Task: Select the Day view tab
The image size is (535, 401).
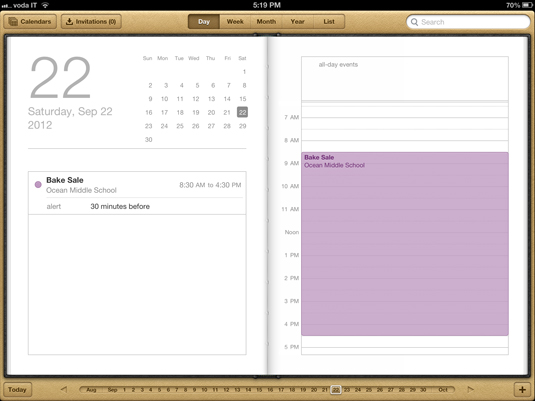Action: (x=204, y=22)
